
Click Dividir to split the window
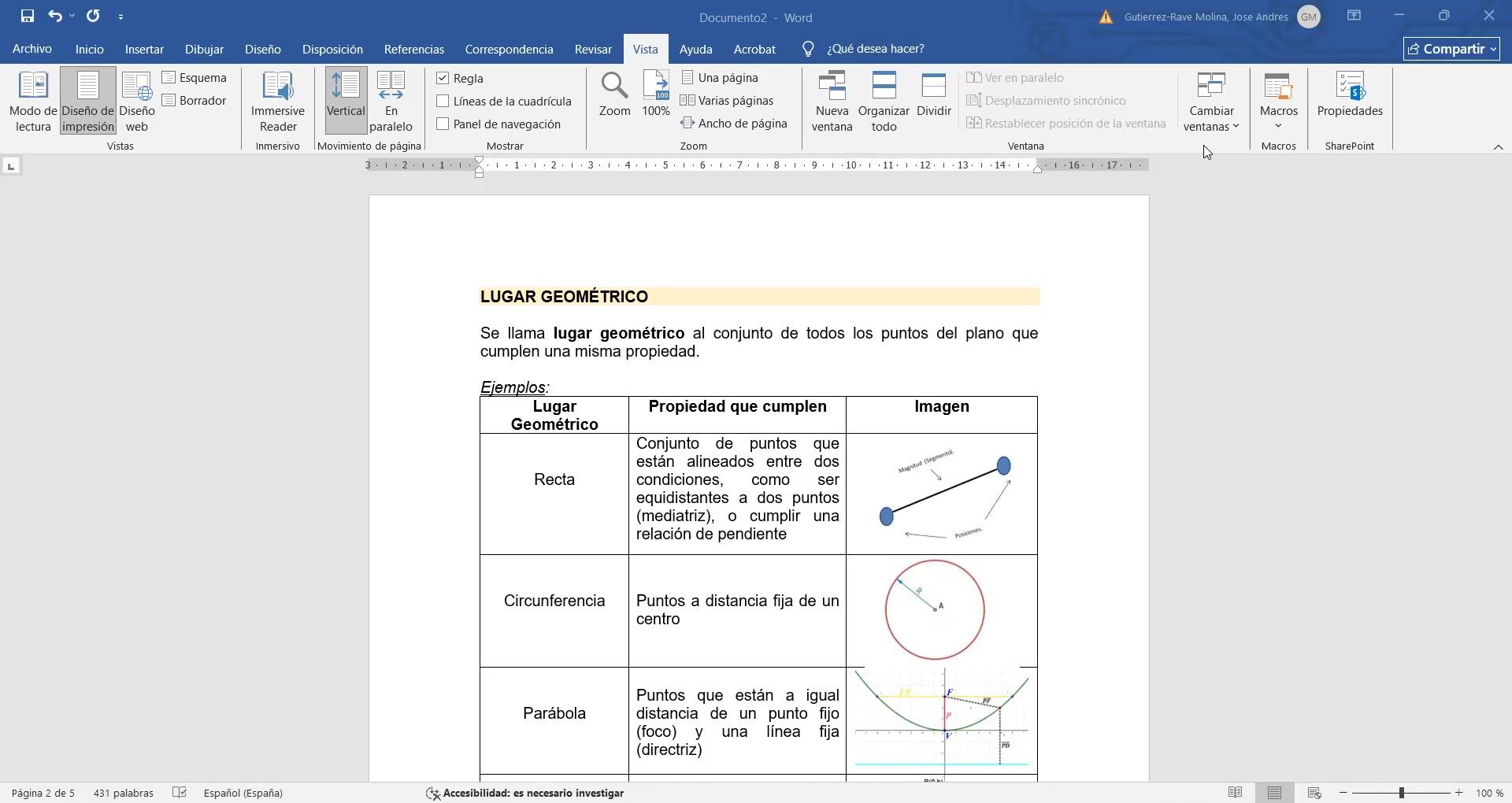(934, 94)
